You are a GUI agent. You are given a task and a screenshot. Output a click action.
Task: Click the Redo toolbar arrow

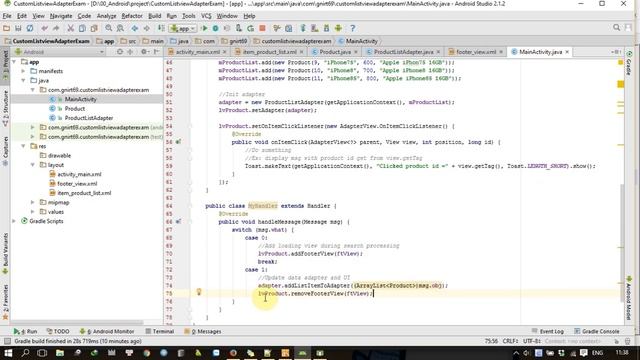click(56, 28)
